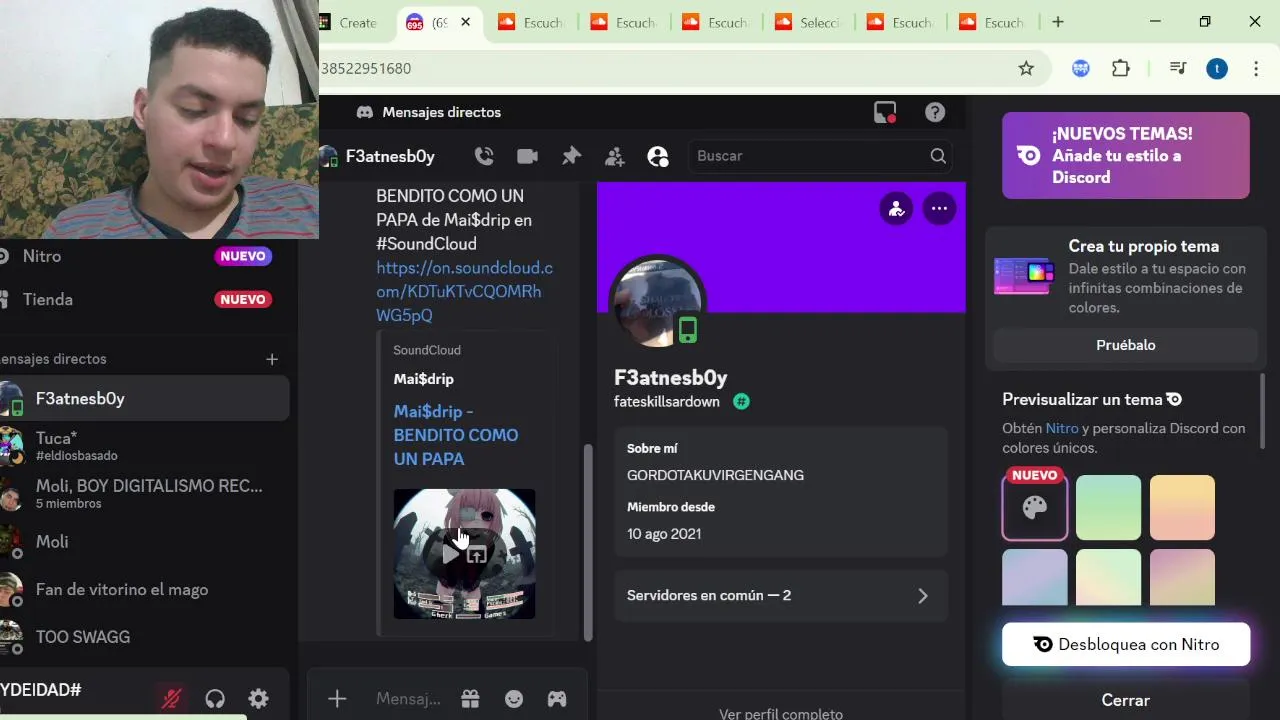The height and width of the screenshot is (720, 1280).
Task: Add friends to DM icon
Action: 615,156
